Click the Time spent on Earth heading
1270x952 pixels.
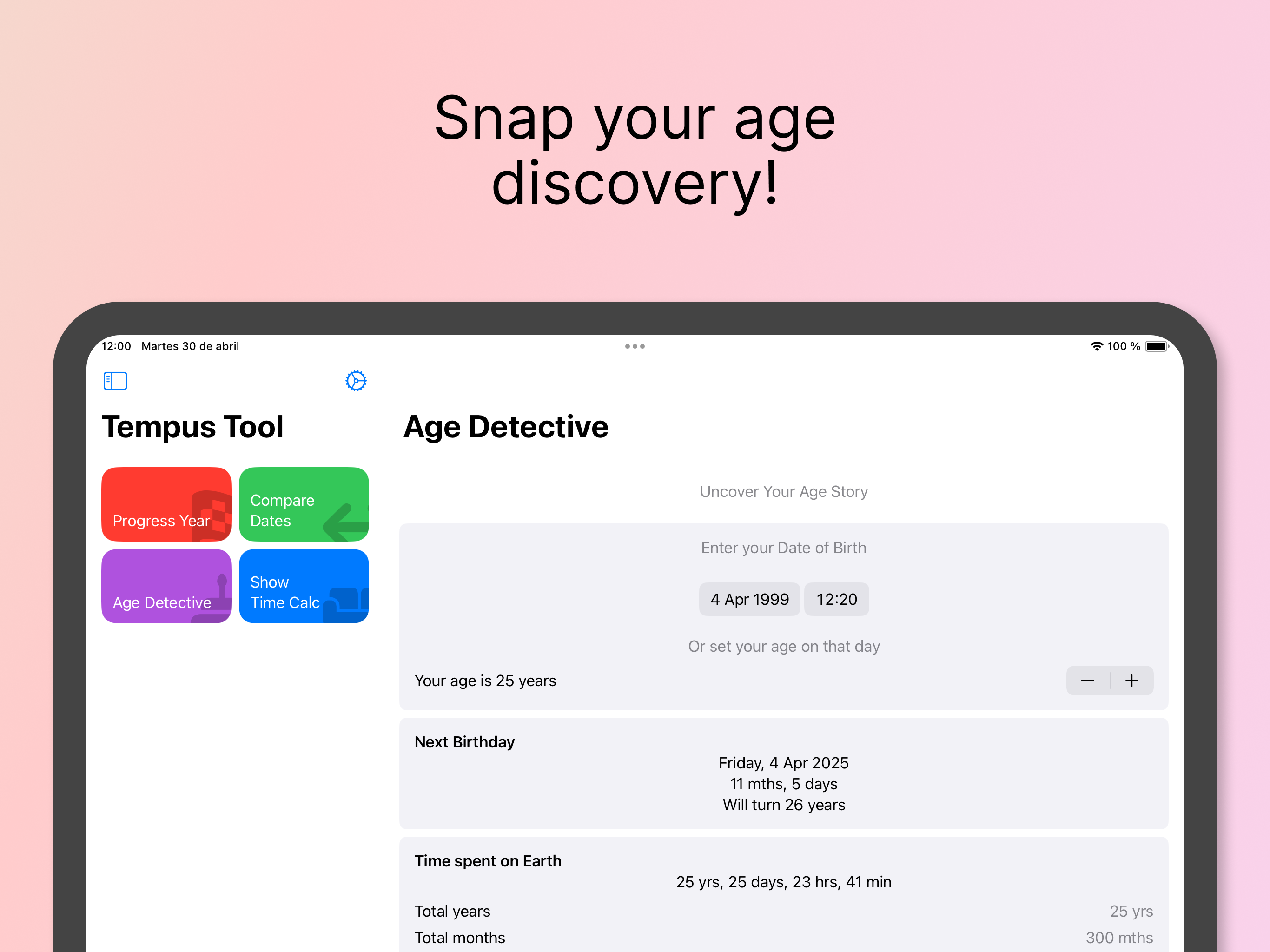pyautogui.click(x=488, y=861)
